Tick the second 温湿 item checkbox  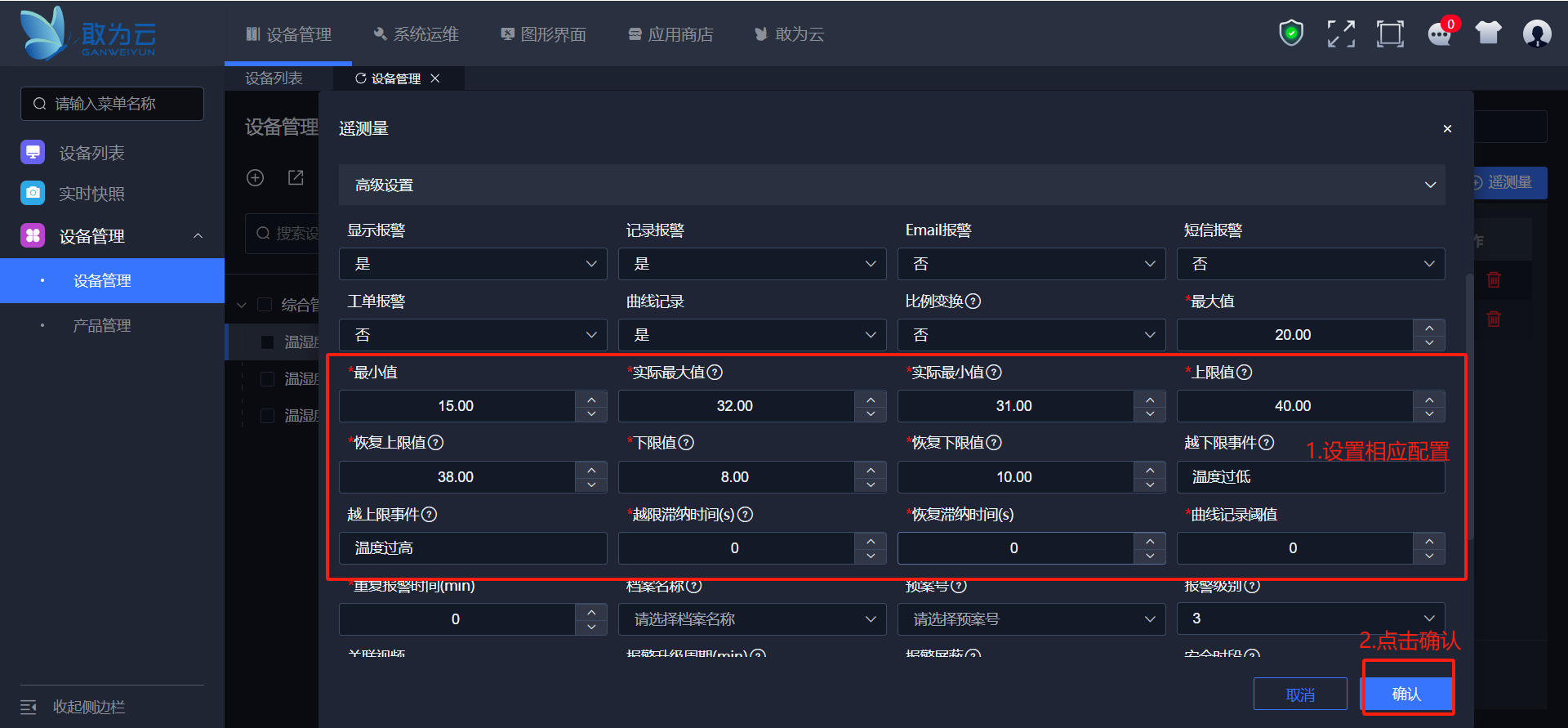pos(267,379)
